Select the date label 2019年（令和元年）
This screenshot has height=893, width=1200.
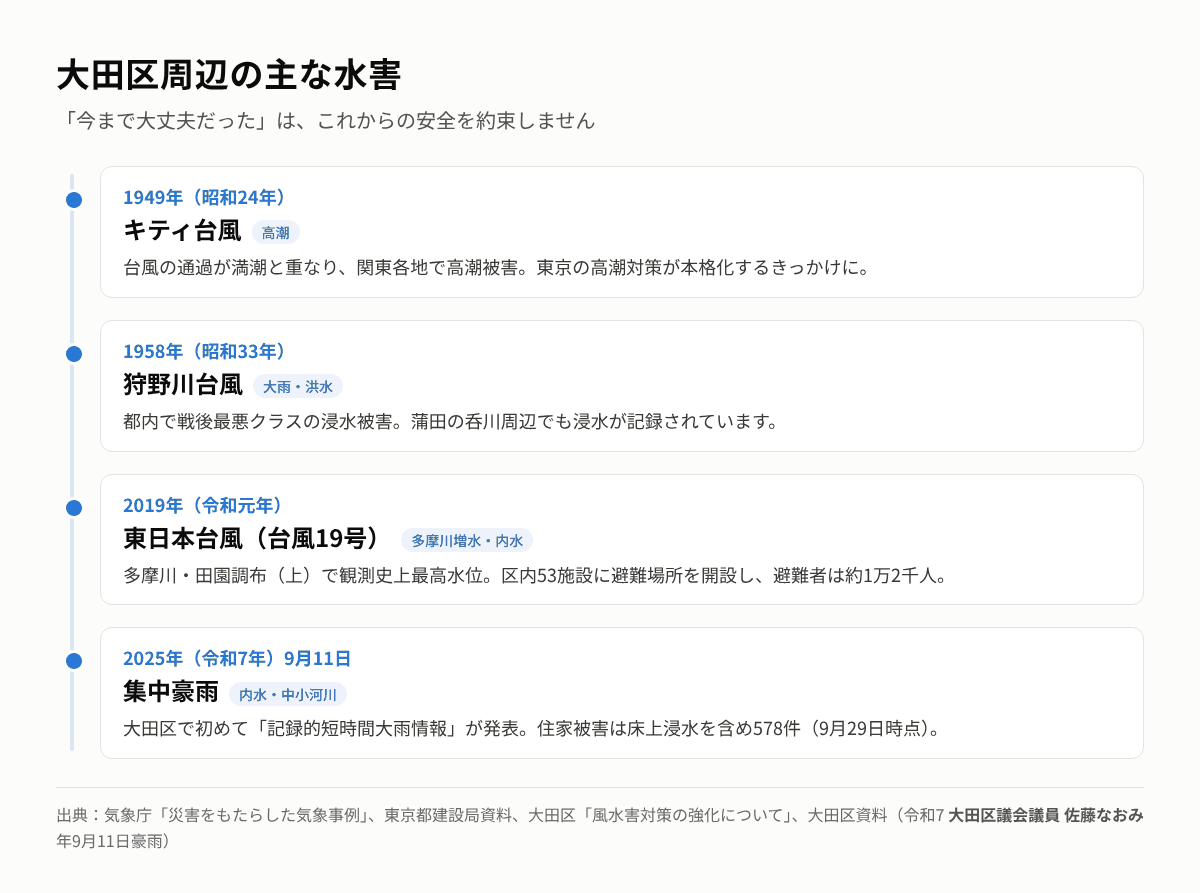[x=205, y=505]
